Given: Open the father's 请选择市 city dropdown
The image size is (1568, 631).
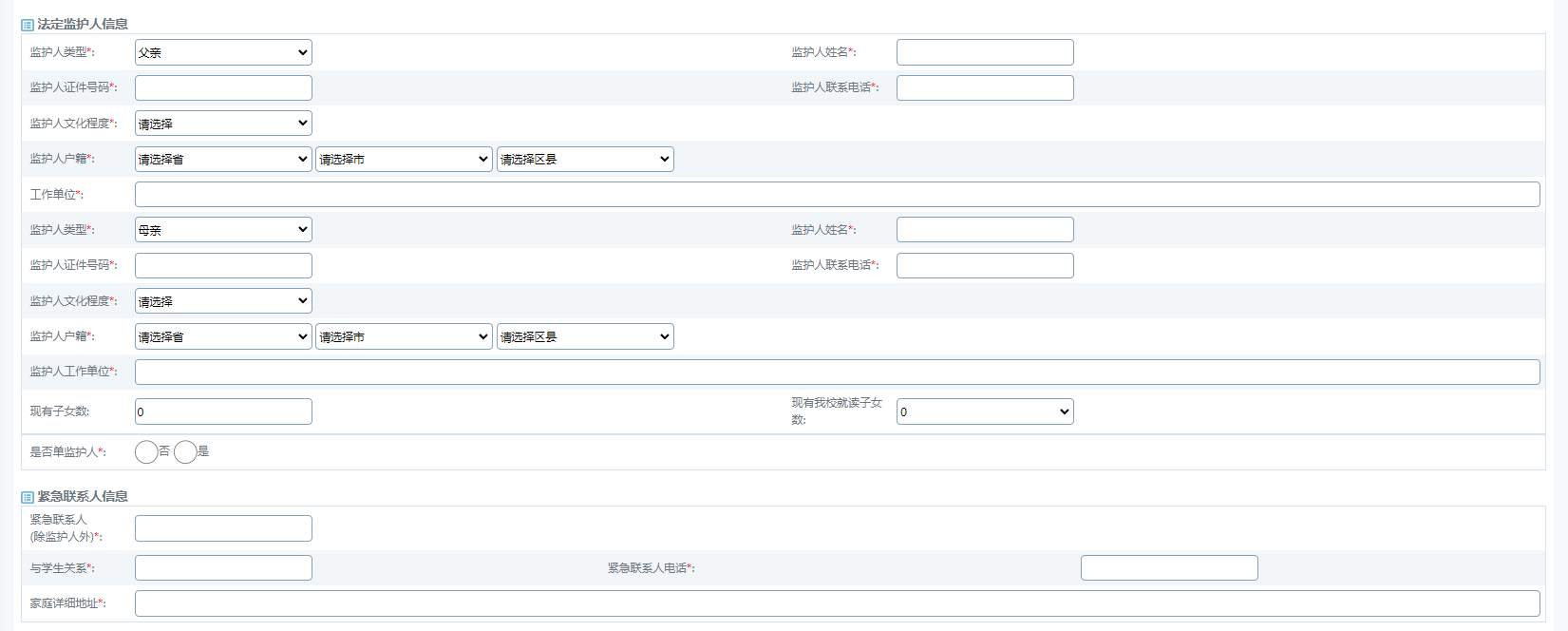Looking at the screenshot, I should point(404,160).
